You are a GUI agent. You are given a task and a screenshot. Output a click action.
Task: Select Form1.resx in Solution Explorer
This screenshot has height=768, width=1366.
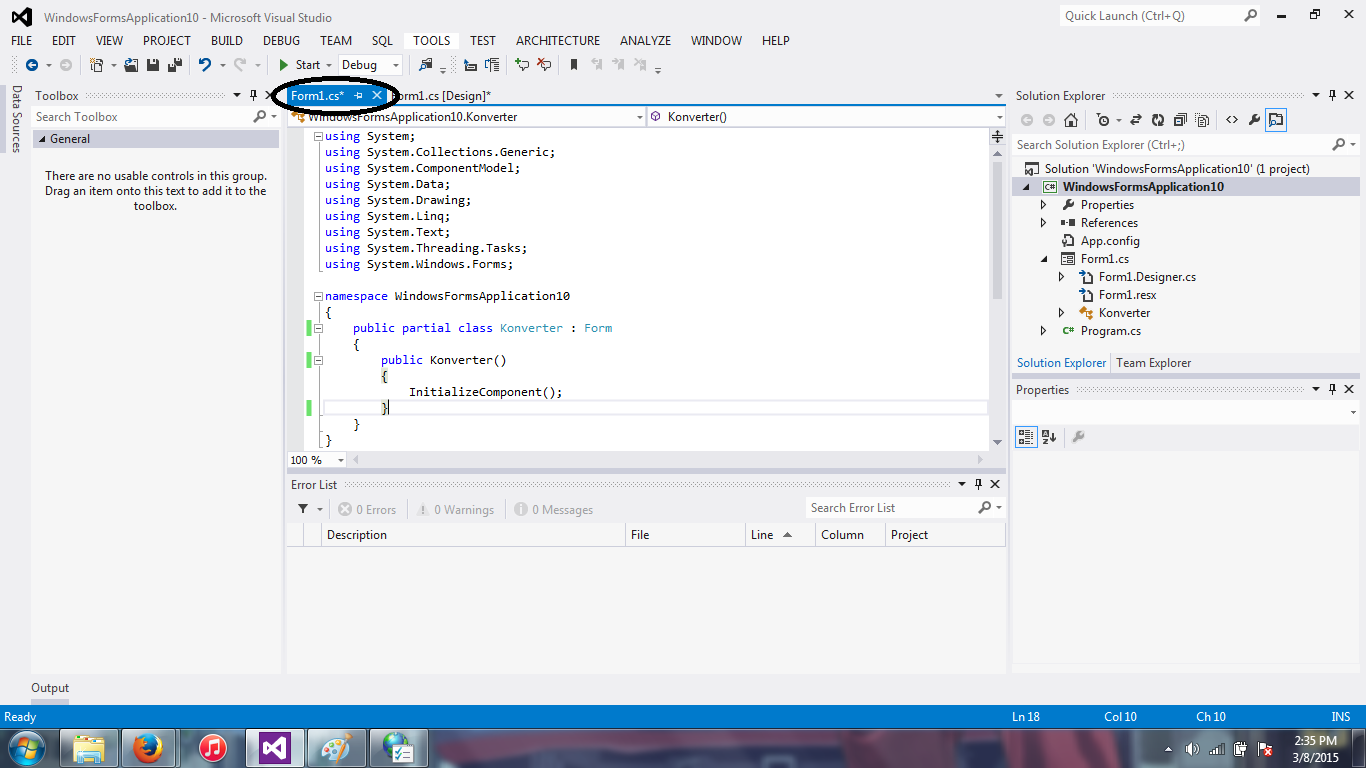tap(1127, 295)
